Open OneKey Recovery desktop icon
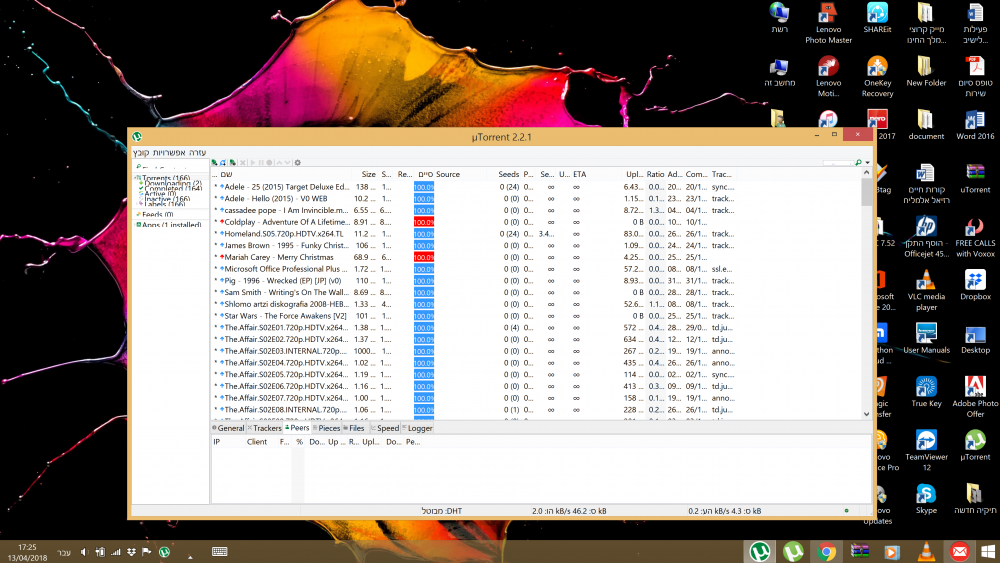The height and width of the screenshot is (563, 1000). pyautogui.click(x=878, y=77)
